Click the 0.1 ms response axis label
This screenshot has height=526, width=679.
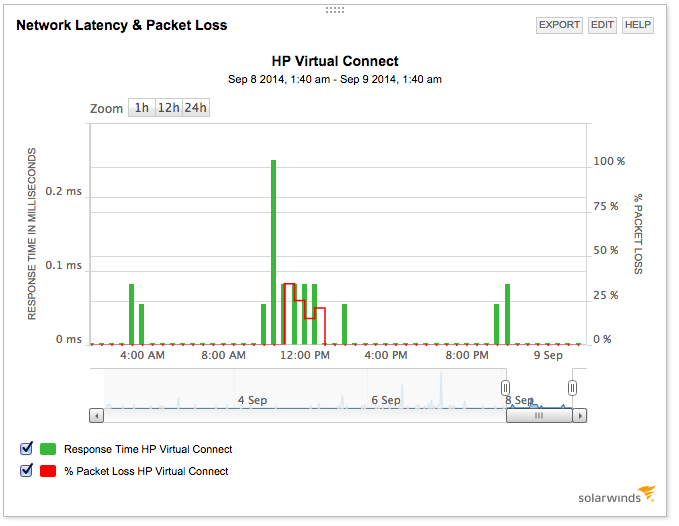click(63, 265)
